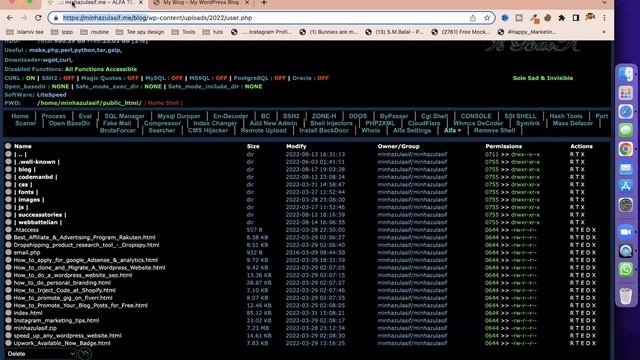Select checkbox for minhazulasif.zip
This screenshot has height=360, width=640.
point(8,328)
